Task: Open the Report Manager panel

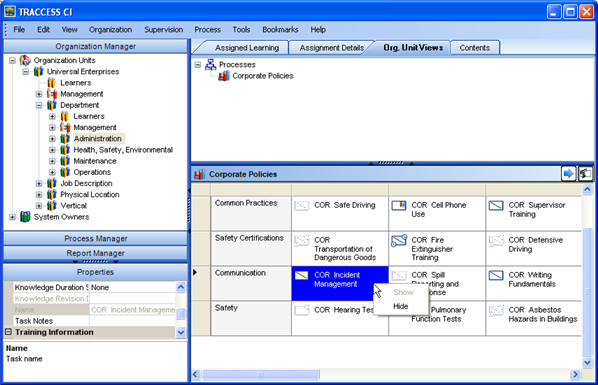Action: click(x=95, y=253)
